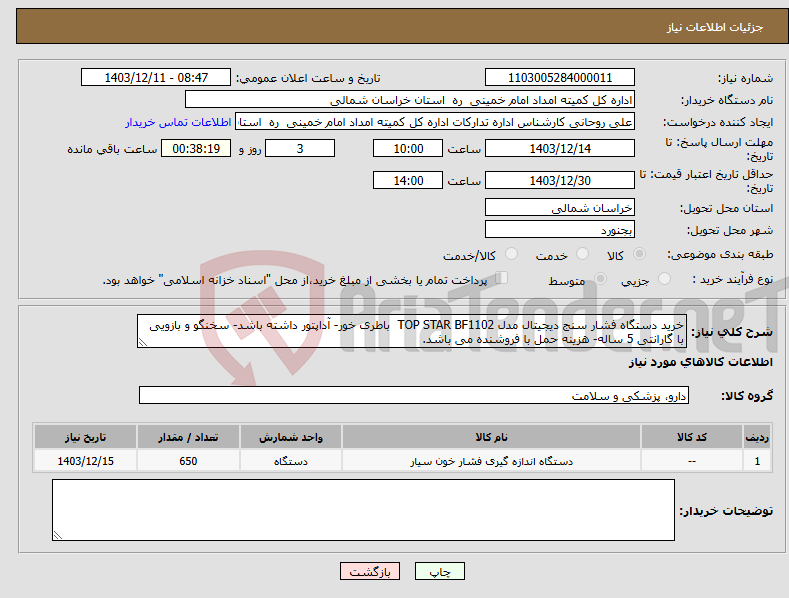The image size is (789, 598).
Task: Toggle the treasury documents payment checkbox
Action: pyautogui.click(x=502, y=277)
